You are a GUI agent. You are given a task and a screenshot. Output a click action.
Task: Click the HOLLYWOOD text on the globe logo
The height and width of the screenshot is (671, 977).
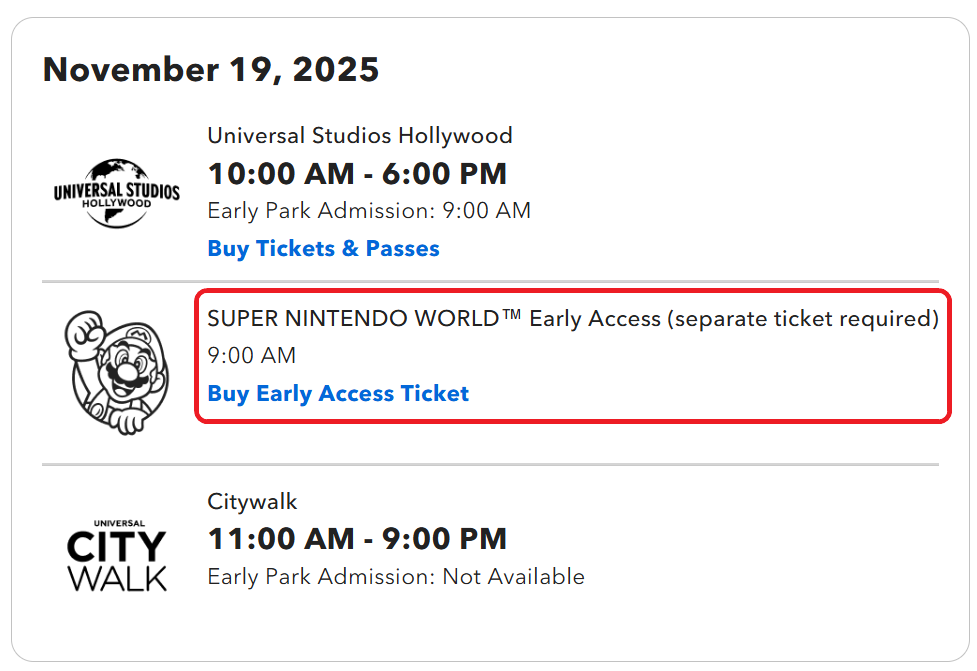tap(117, 204)
